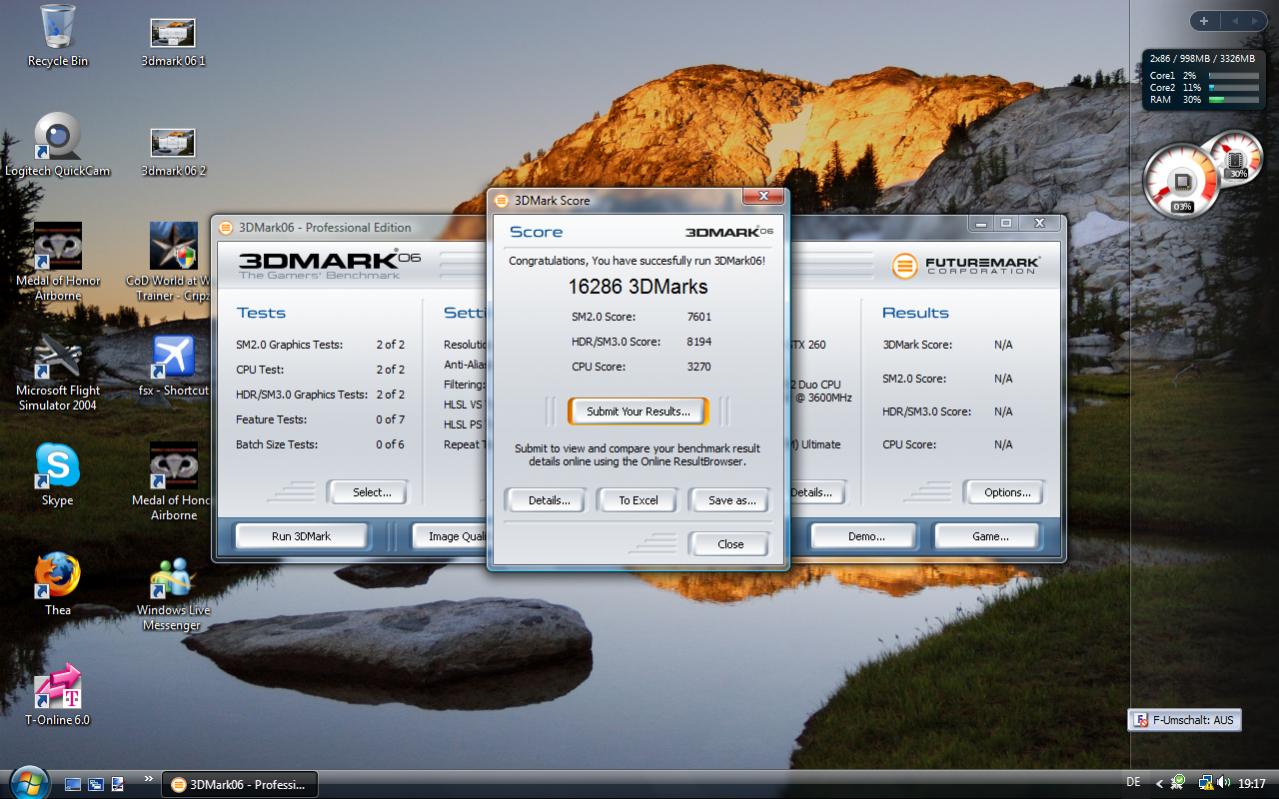1279x799 pixels.
Task: Click SM2.0 Score value 7601
Action: (x=699, y=317)
